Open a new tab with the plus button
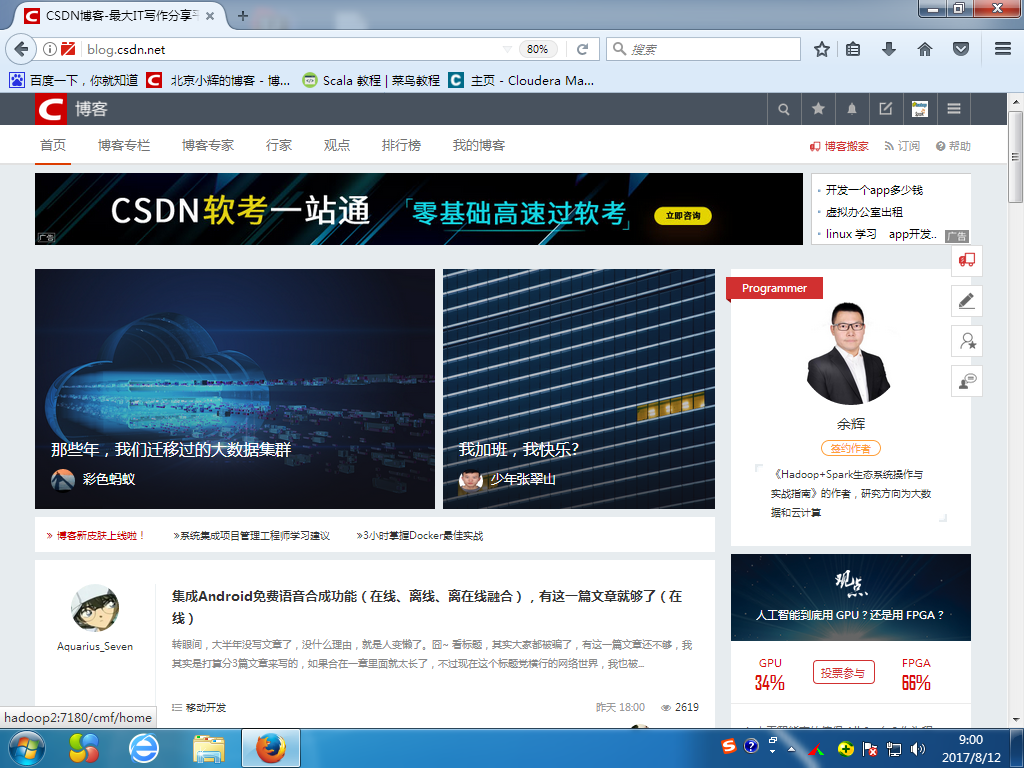 coord(243,16)
